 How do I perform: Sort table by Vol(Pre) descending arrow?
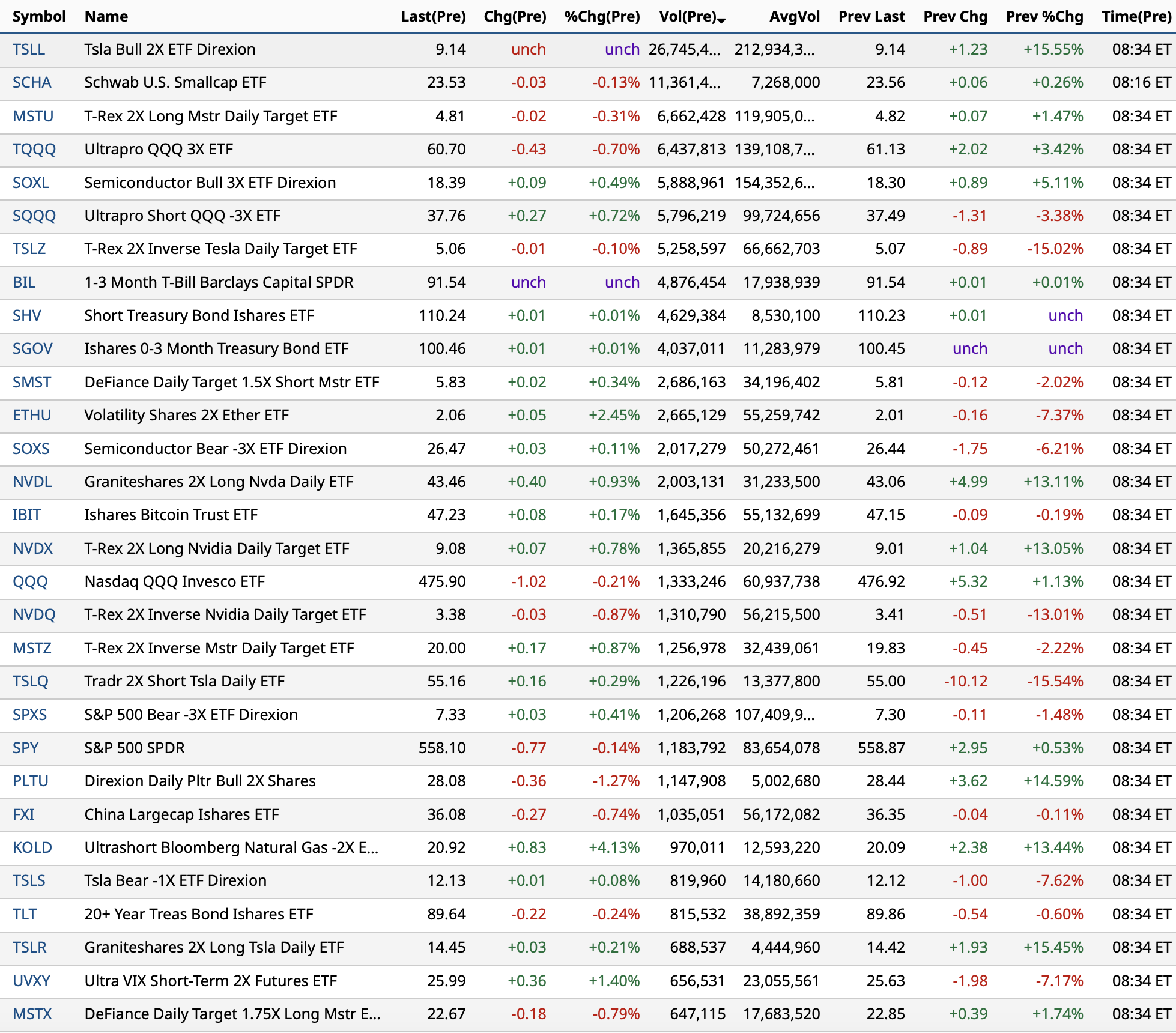tap(721, 20)
